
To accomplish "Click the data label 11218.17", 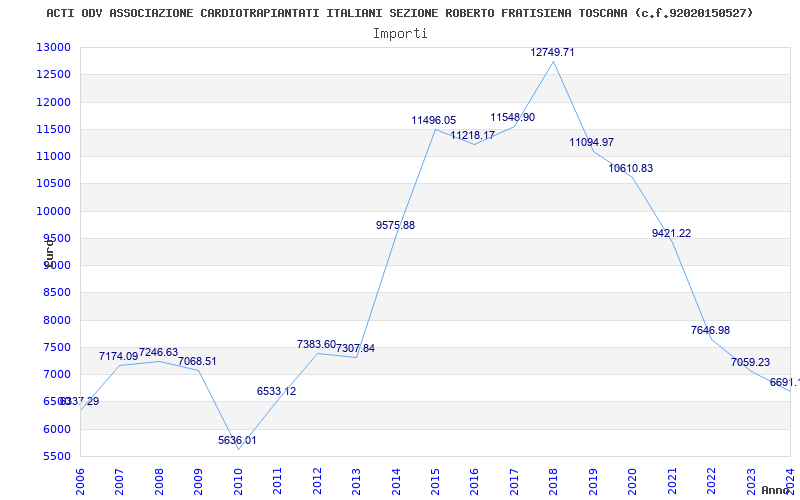I will [472, 135].
